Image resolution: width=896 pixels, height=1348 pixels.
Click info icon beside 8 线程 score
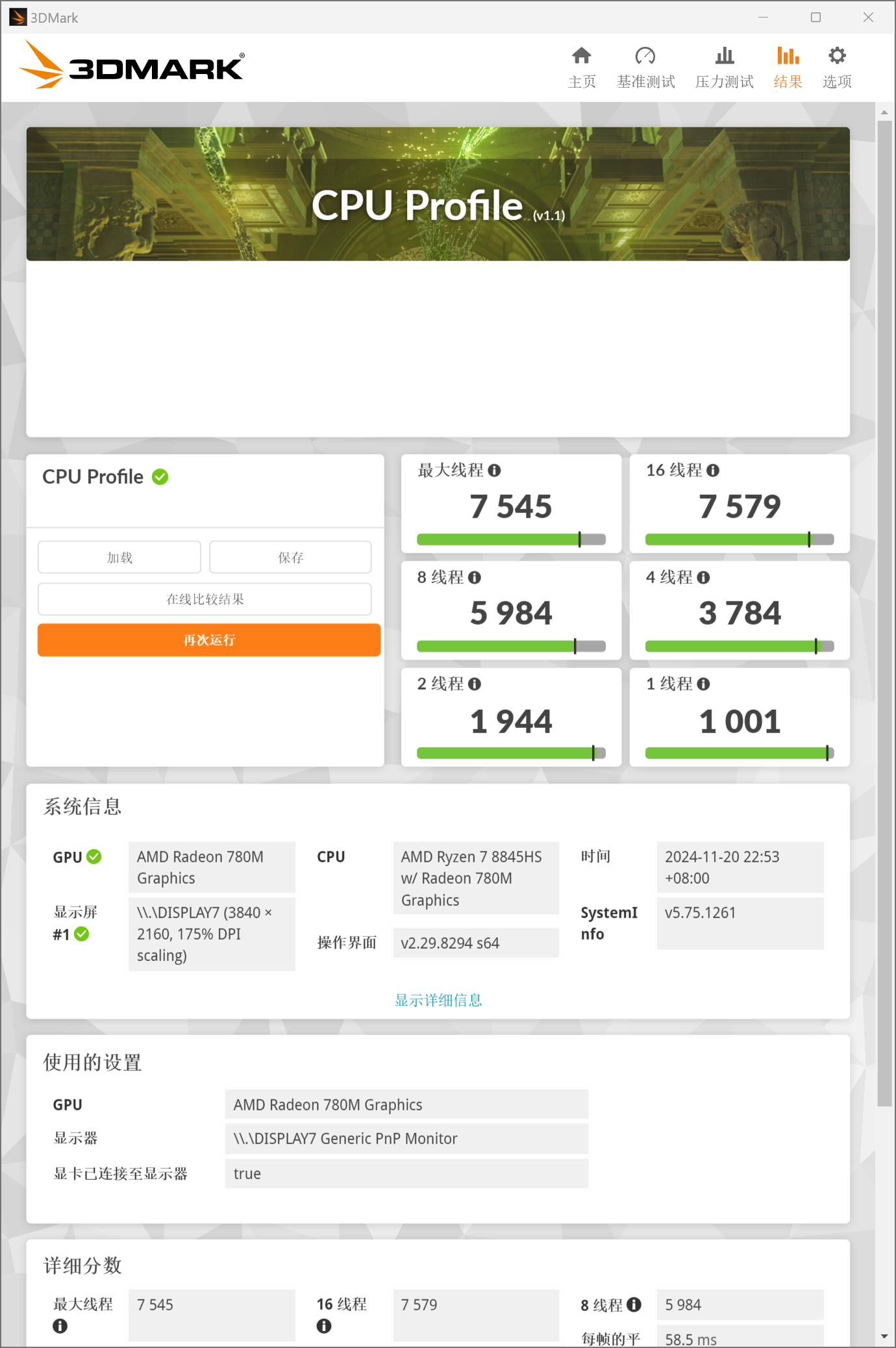(475, 577)
